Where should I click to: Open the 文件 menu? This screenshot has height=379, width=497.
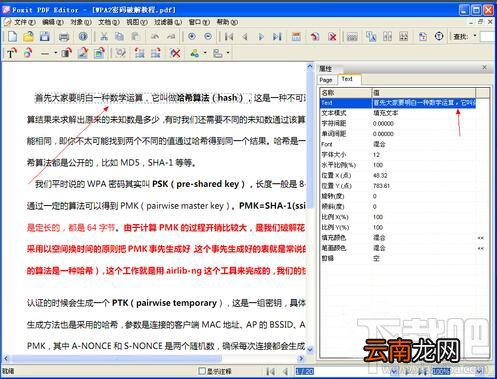(24, 22)
